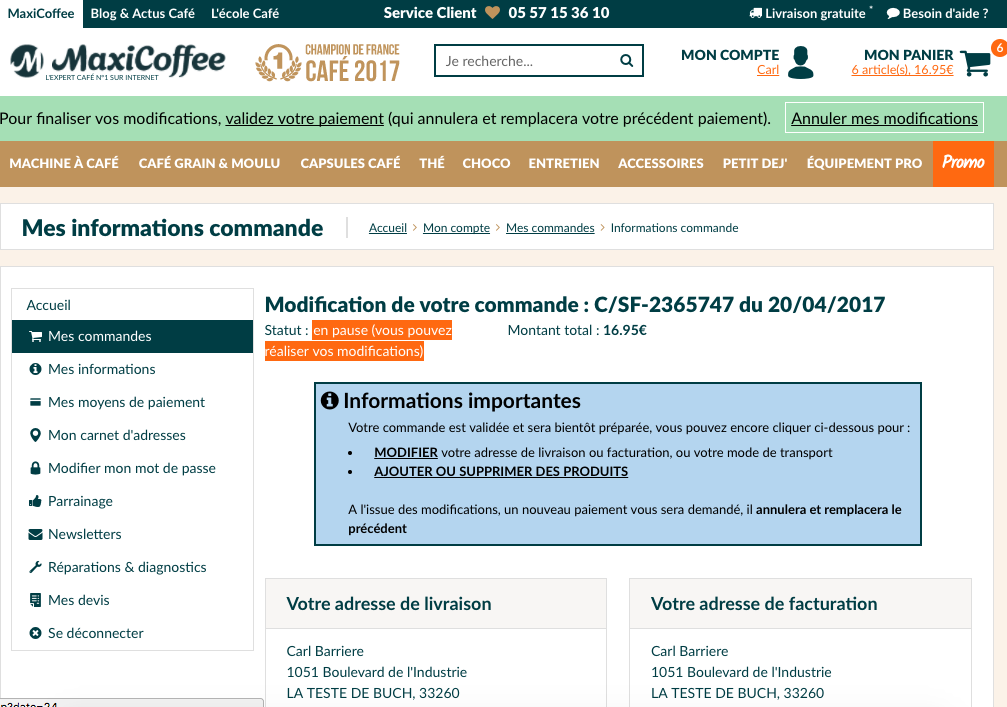Click MODIFIER to change delivery address
The image size is (1007, 707).
[x=406, y=453]
